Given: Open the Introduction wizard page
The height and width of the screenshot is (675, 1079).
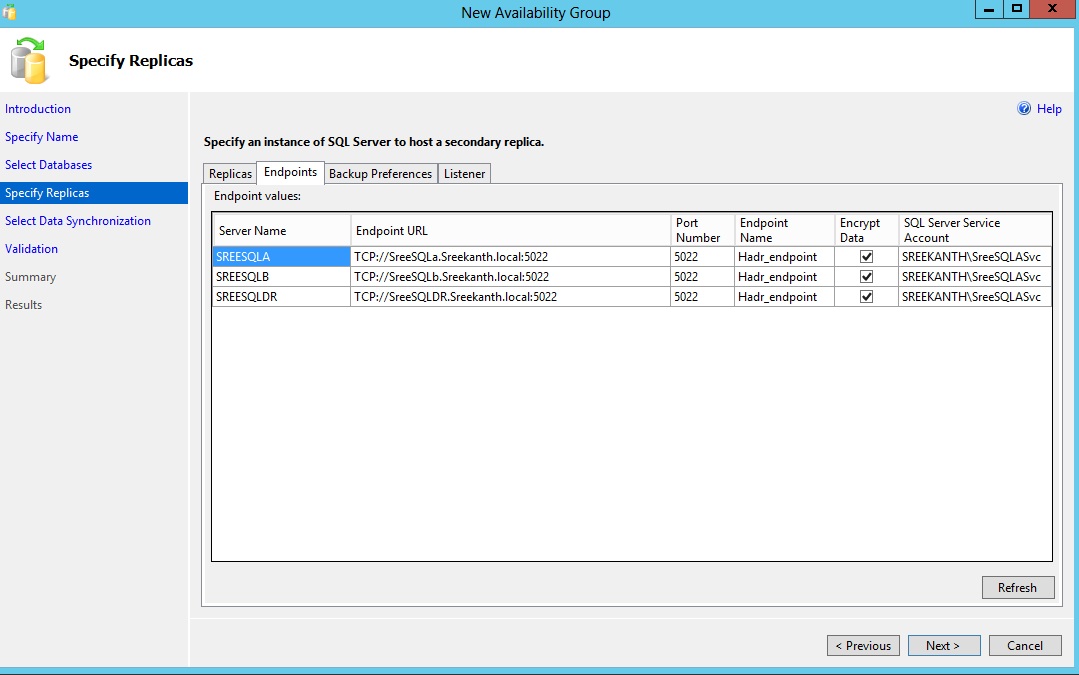Looking at the screenshot, I should (x=38, y=109).
